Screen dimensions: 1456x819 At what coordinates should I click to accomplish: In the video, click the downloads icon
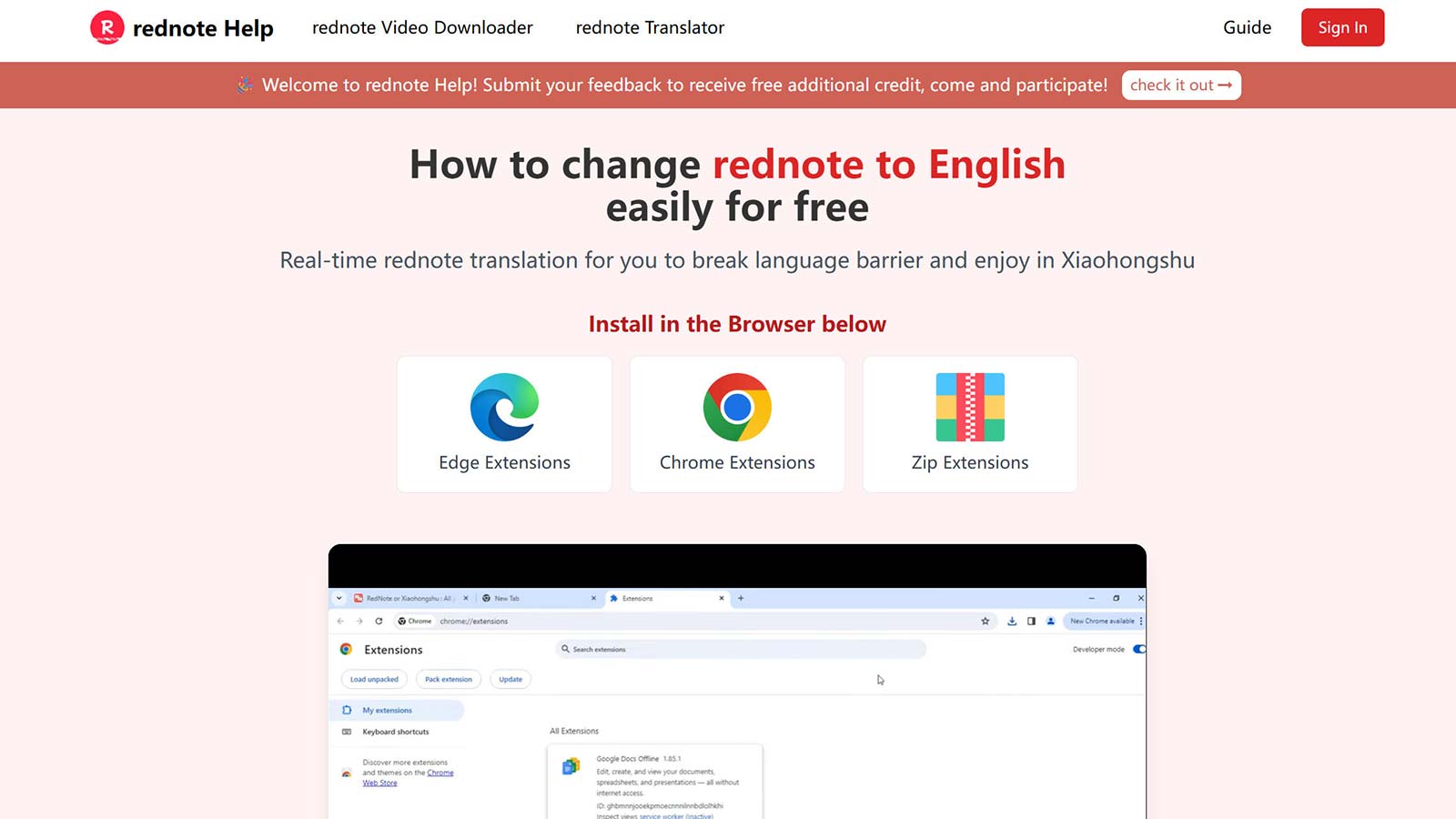click(1012, 621)
